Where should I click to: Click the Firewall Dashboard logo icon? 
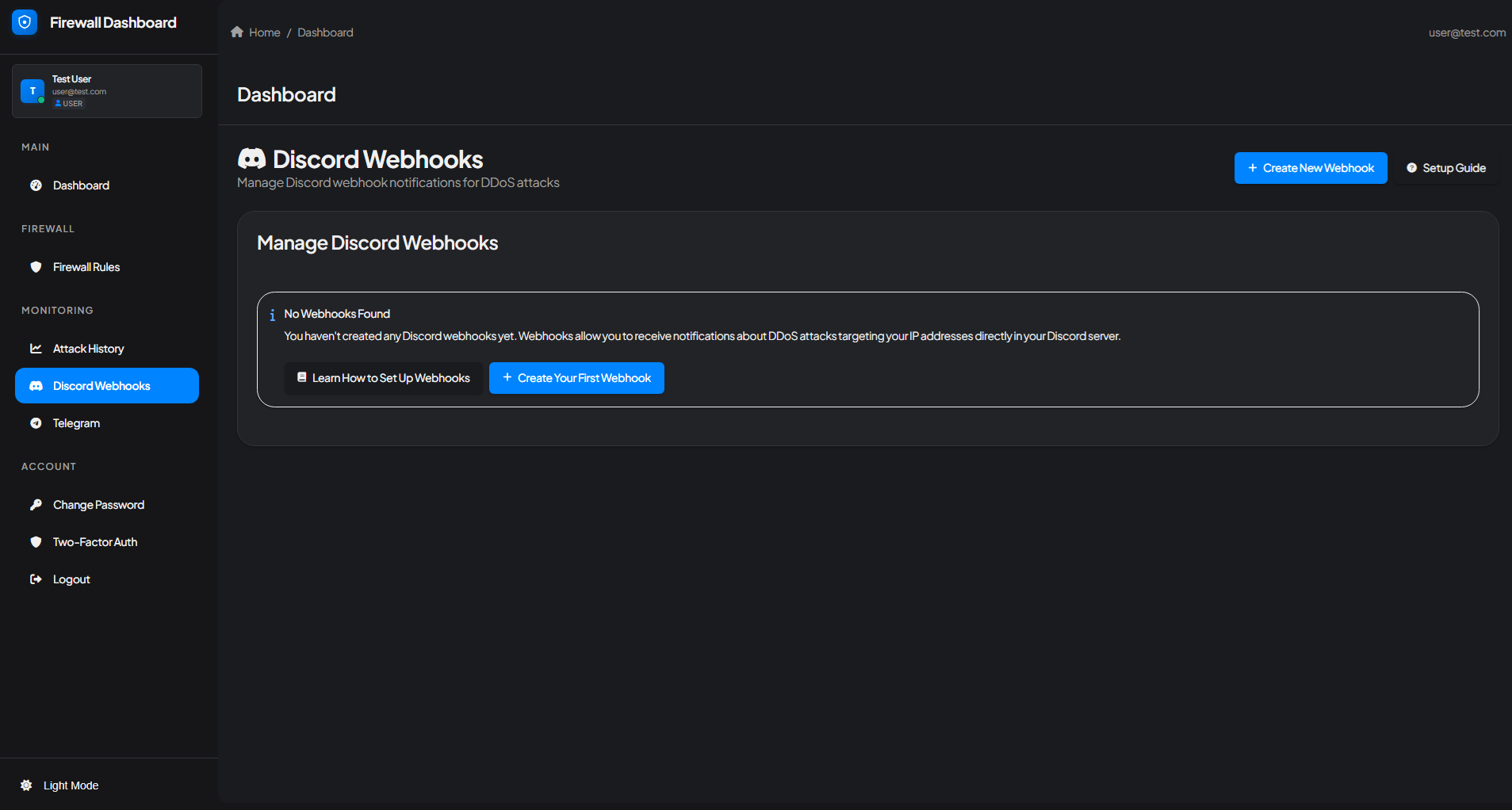tap(25, 22)
